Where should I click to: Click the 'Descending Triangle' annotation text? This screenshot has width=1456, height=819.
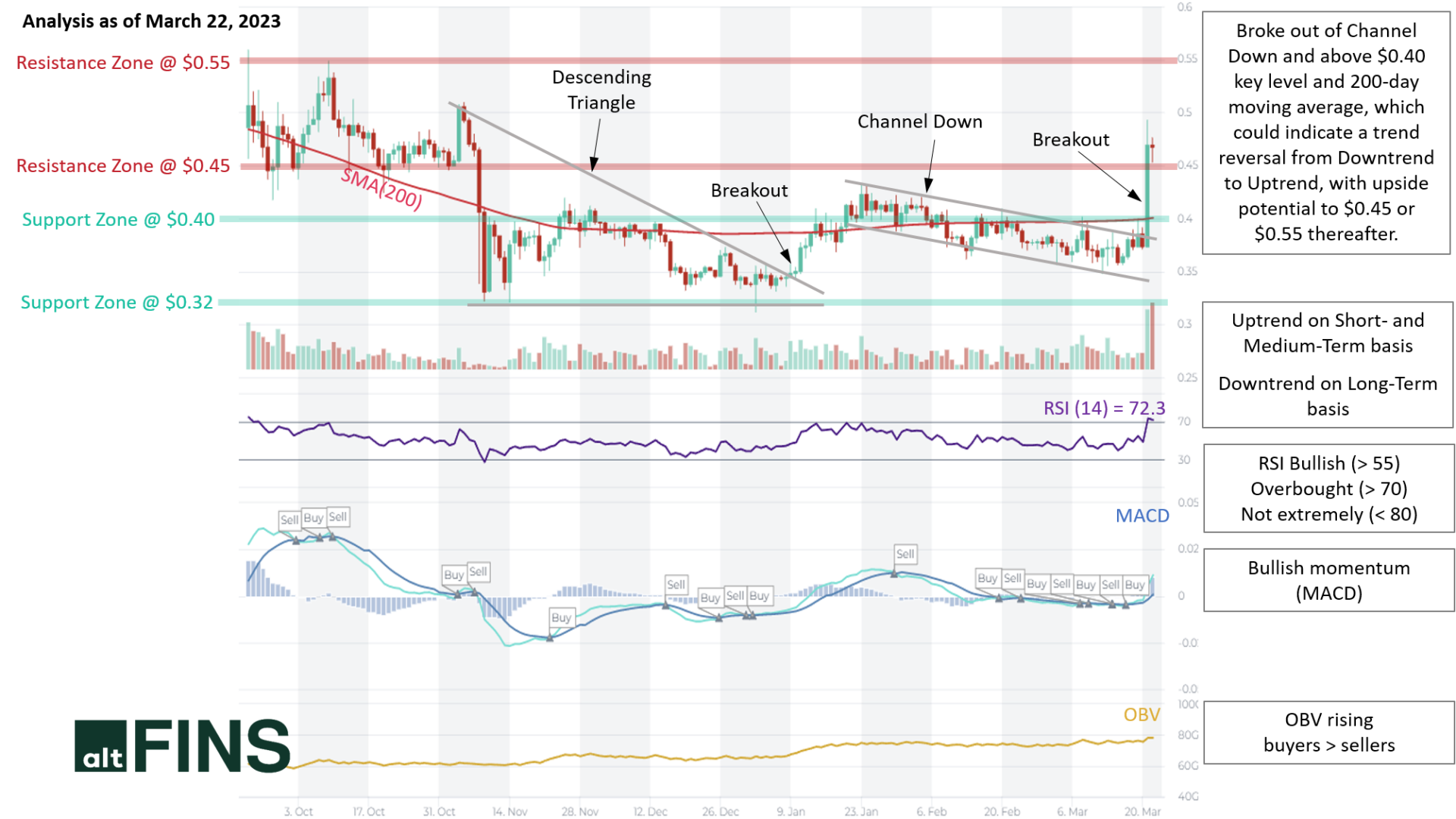tap(601, 90)
